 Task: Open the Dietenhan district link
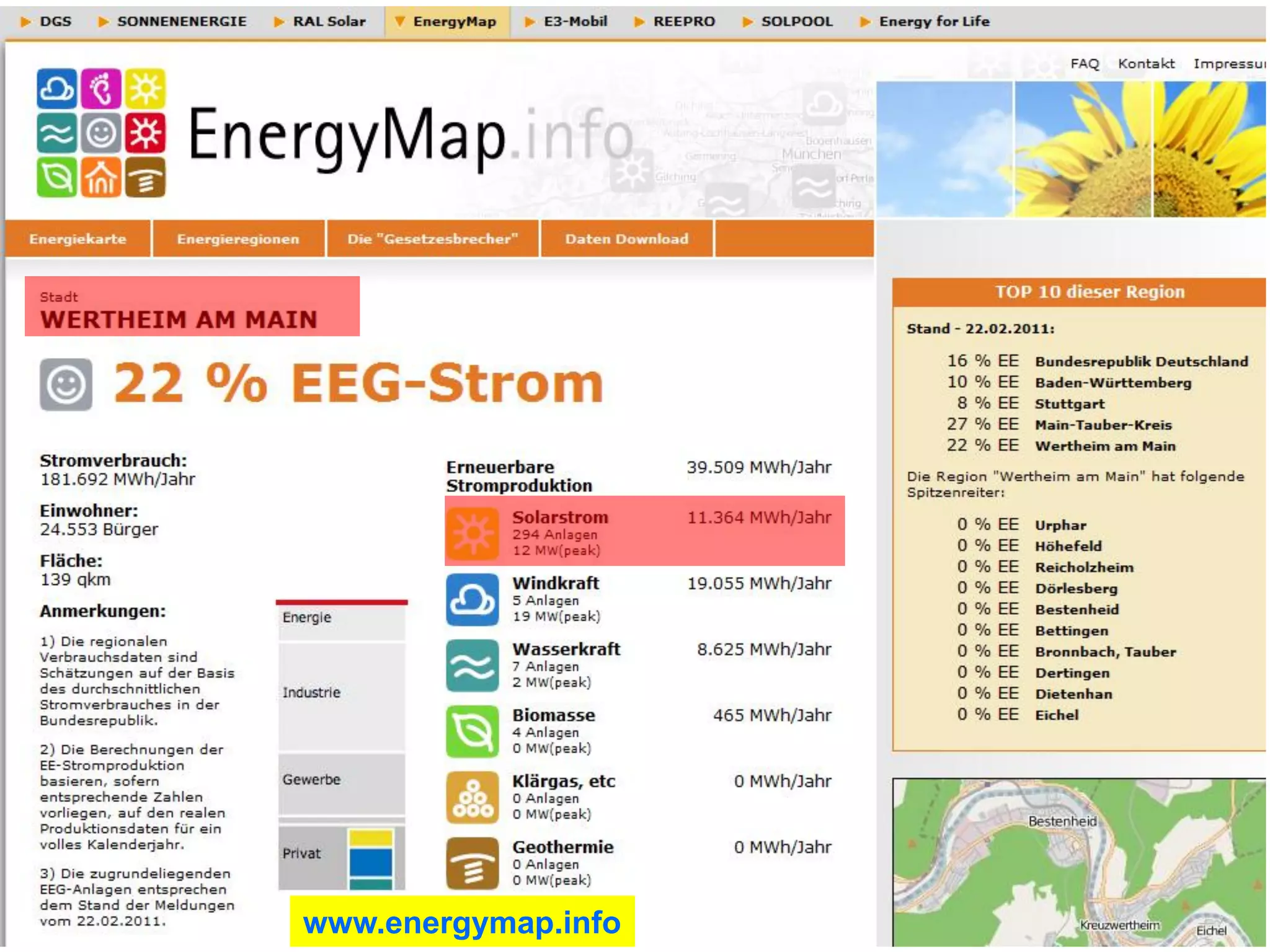1073,694
